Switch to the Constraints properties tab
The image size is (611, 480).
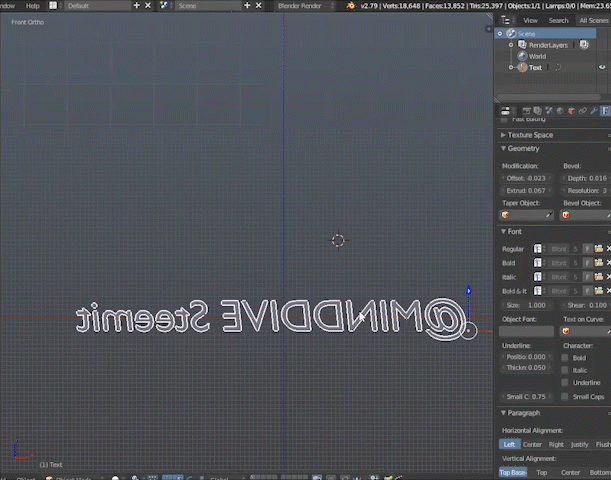(583, 111)
